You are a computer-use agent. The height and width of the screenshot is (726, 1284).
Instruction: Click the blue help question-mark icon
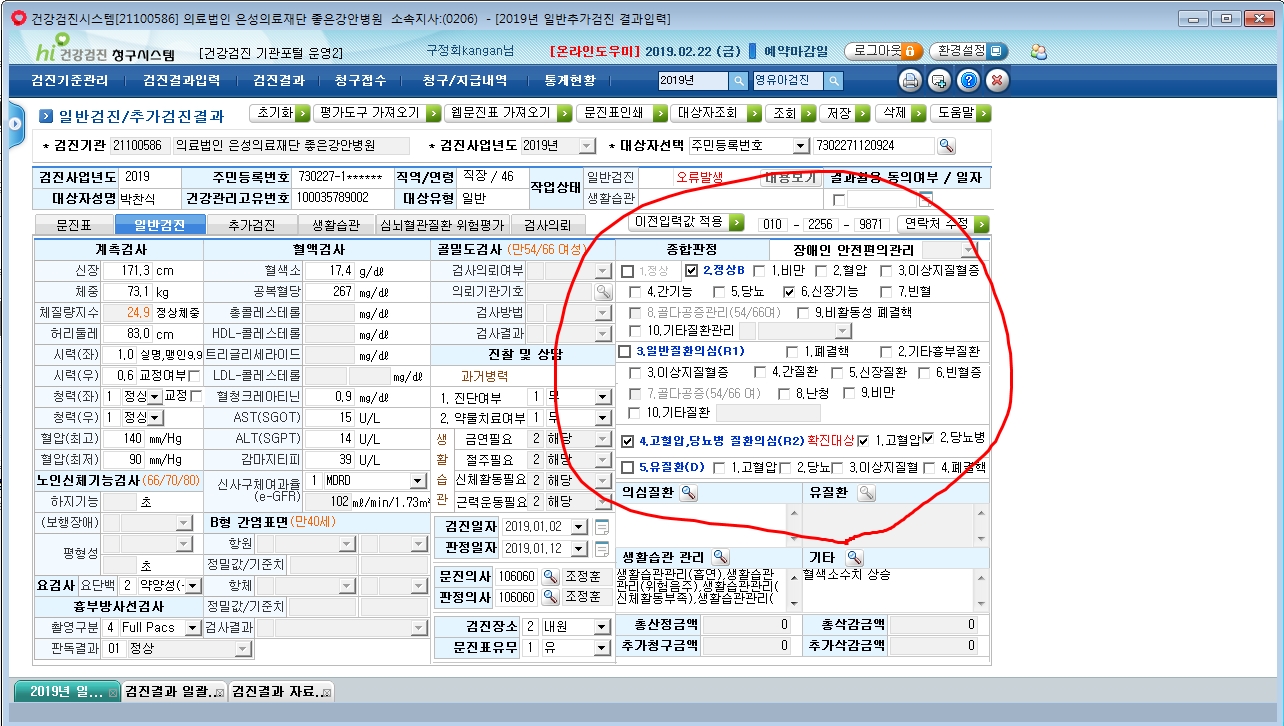pos(968,81)
